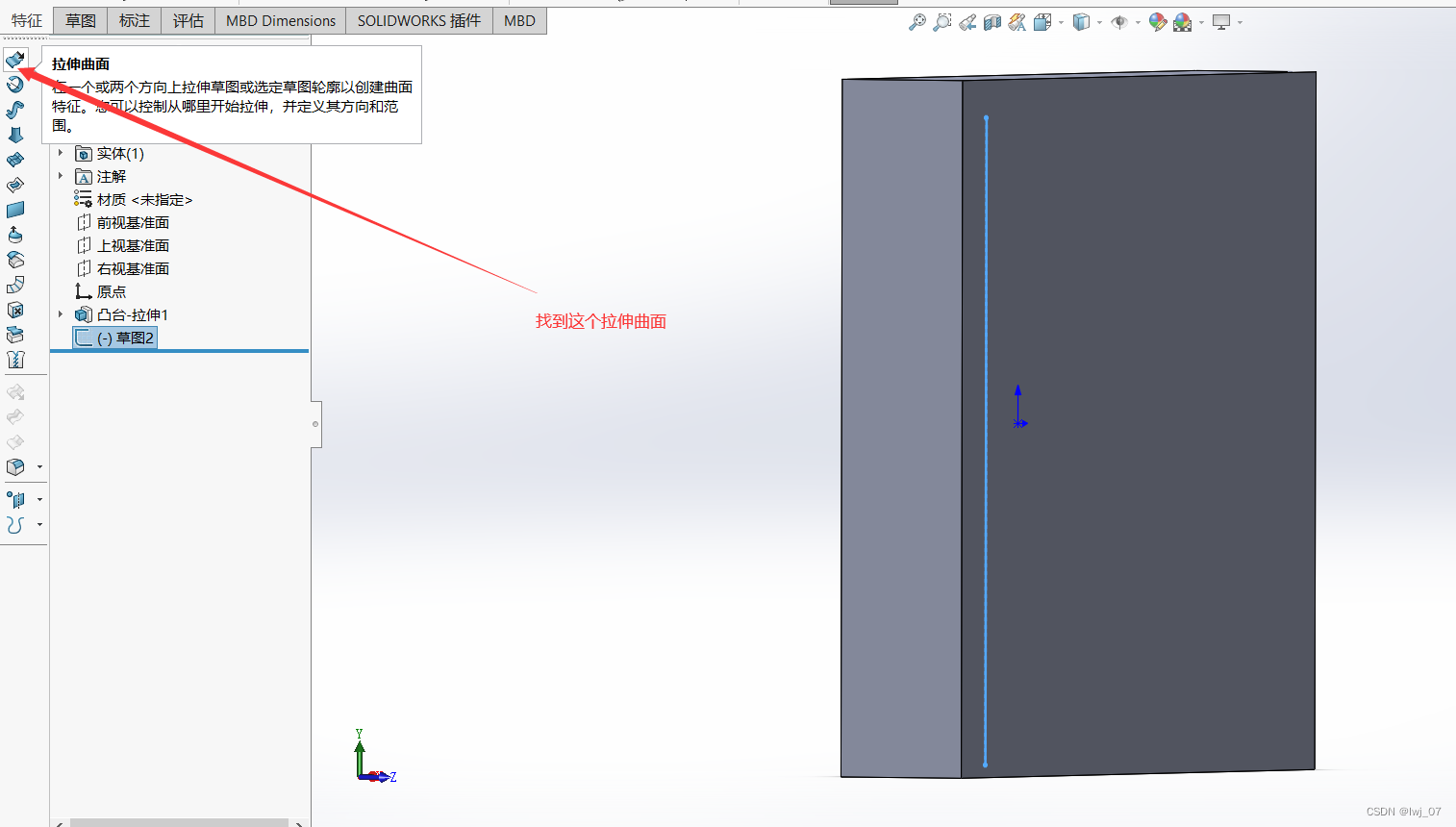This screenshot has width=1456, height=827.
Task: Switch to the 评估 tab
Action: tap(188, 20)
